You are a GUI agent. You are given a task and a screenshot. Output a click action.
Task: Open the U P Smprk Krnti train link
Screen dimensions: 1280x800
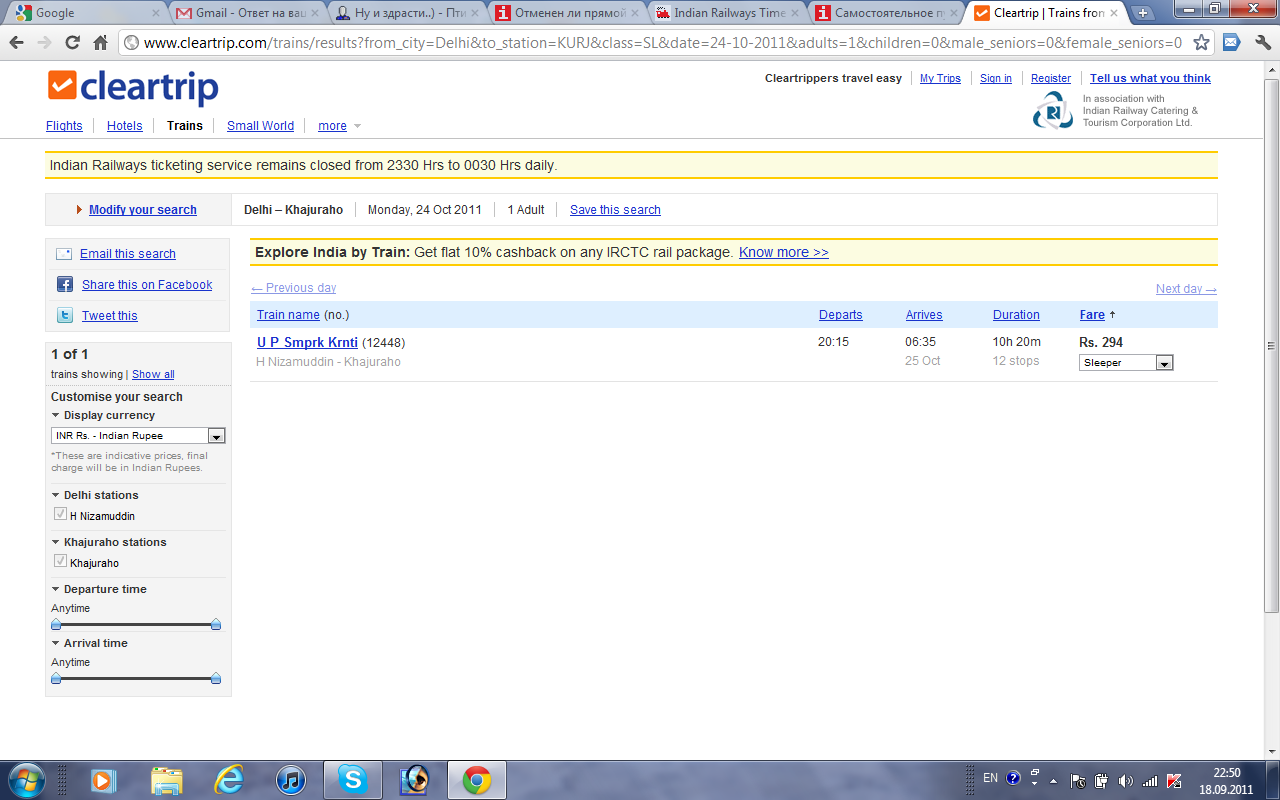tap(307, 343)
